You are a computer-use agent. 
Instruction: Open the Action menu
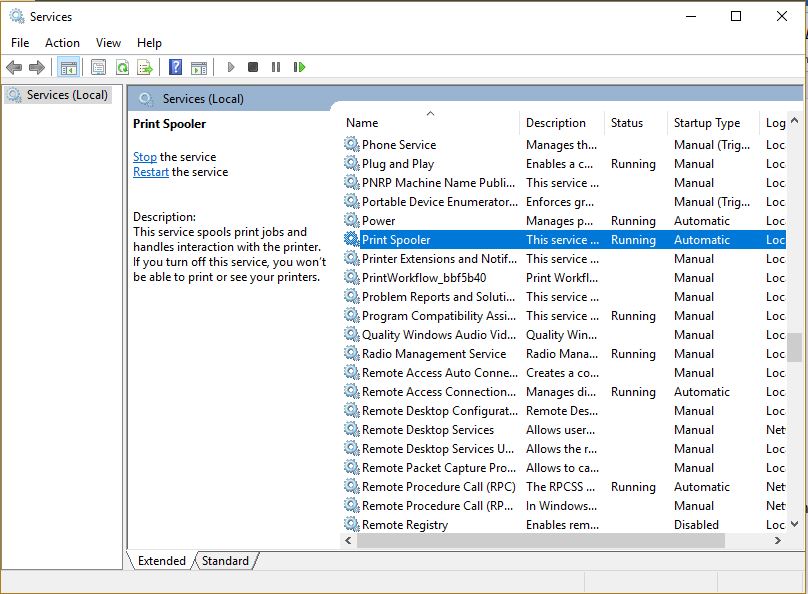tap(62, 42)
